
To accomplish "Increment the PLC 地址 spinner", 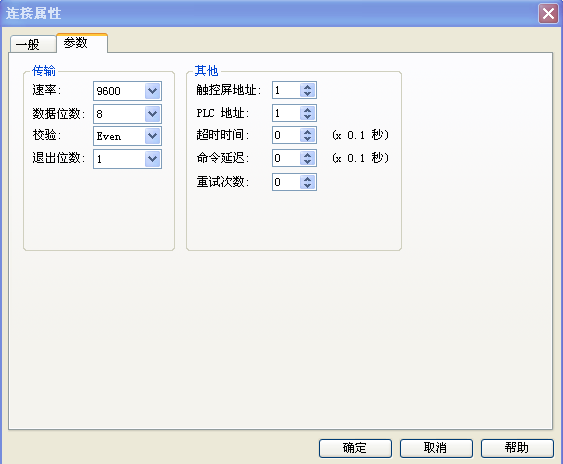I will [x=307, y=110].
